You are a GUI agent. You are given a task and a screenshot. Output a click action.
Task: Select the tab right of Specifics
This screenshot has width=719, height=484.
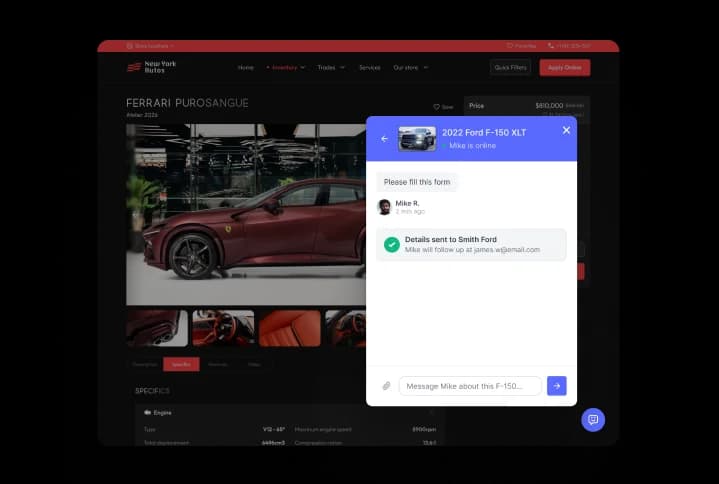tap(218, 364)
